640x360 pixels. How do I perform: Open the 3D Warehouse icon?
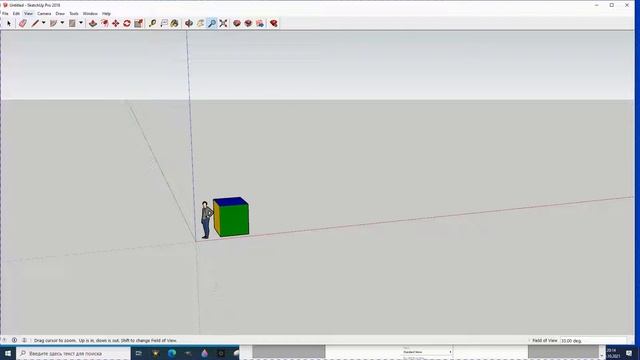pyautogui.click(x=237, y=24)
